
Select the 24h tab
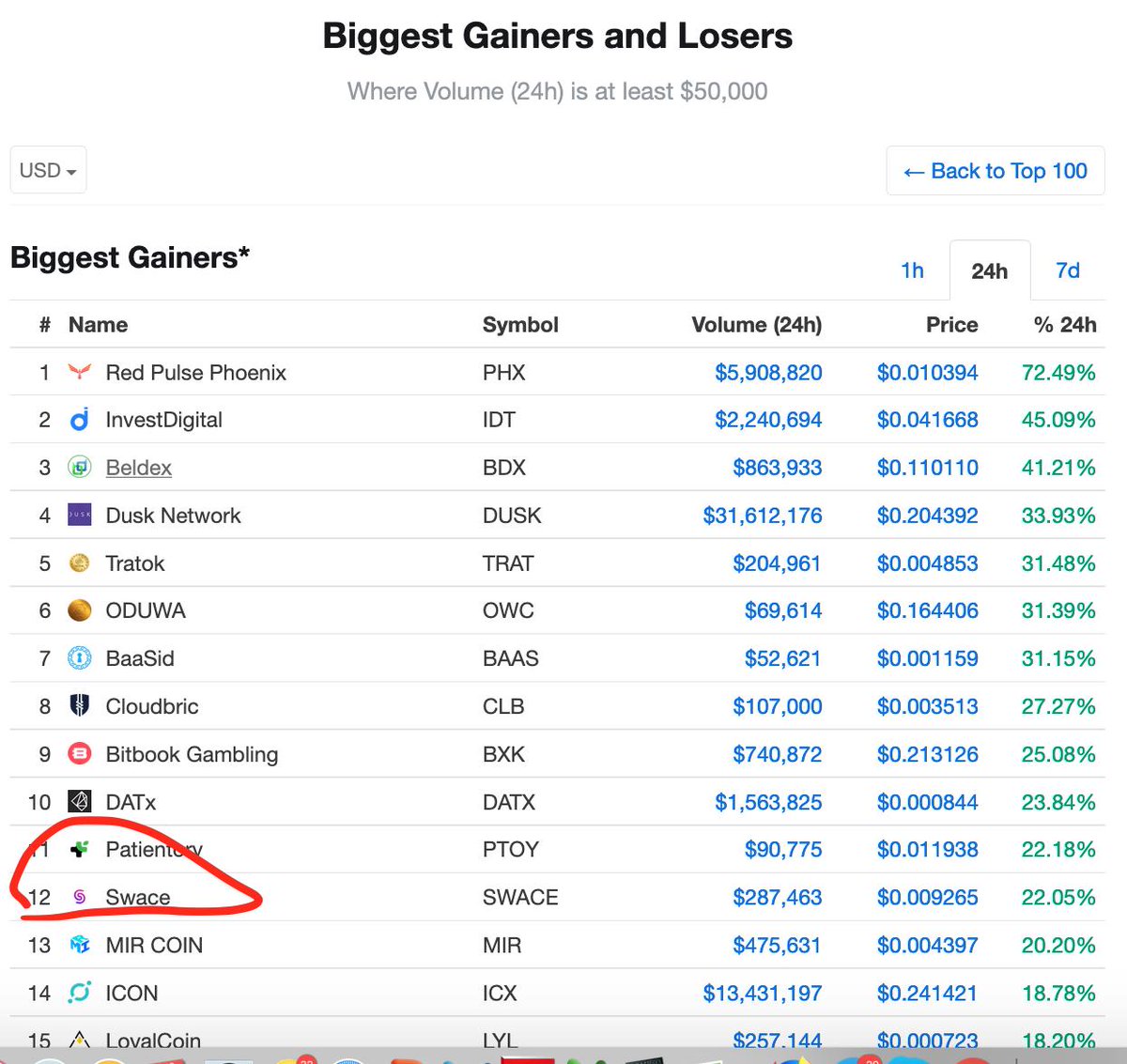[x=990, y=270]
